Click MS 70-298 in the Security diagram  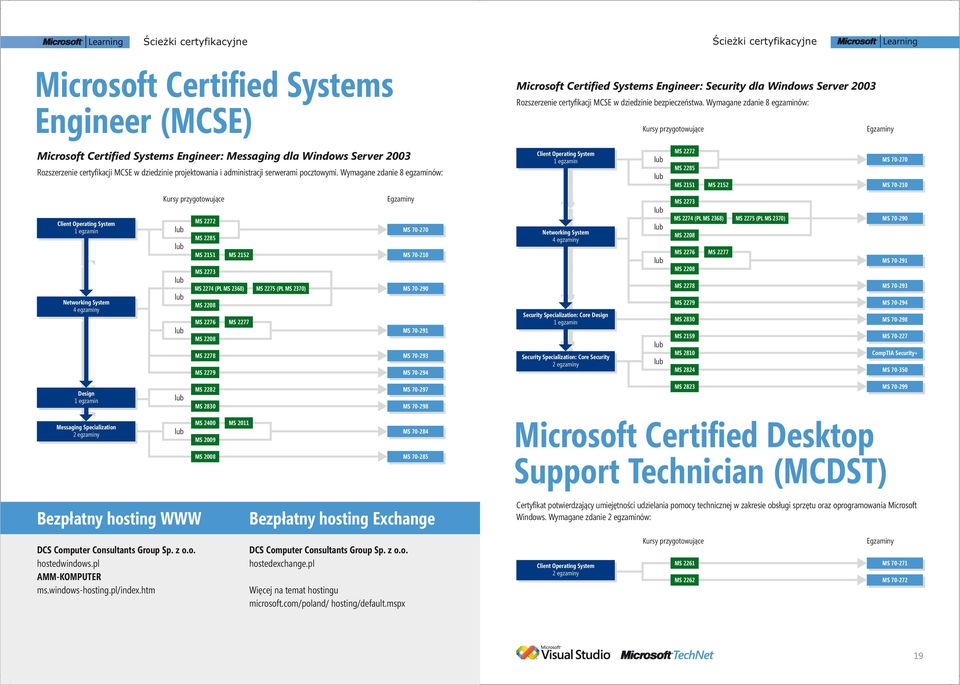click(x=894, y=320)
